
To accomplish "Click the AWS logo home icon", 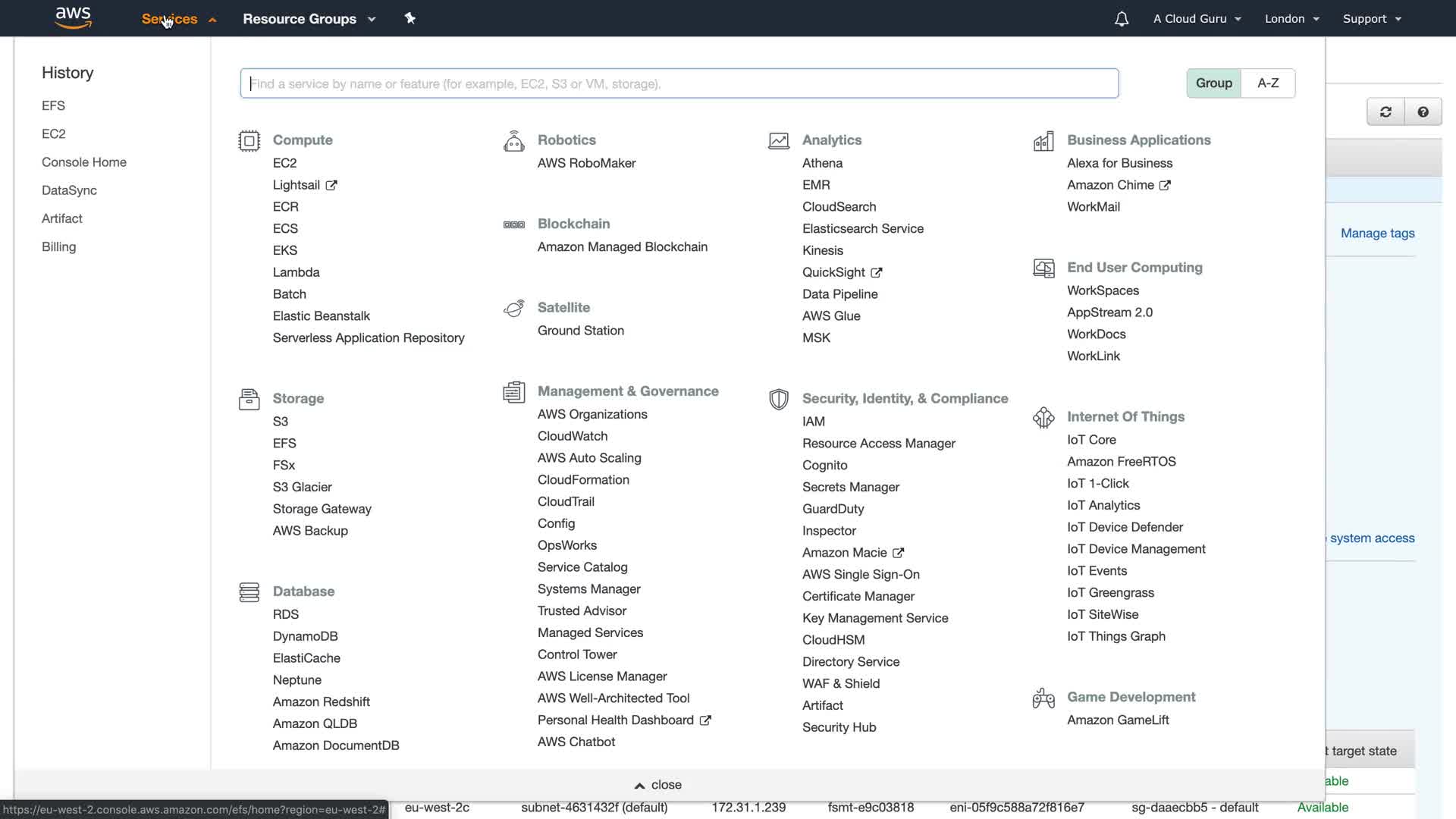I will point(74,17).
